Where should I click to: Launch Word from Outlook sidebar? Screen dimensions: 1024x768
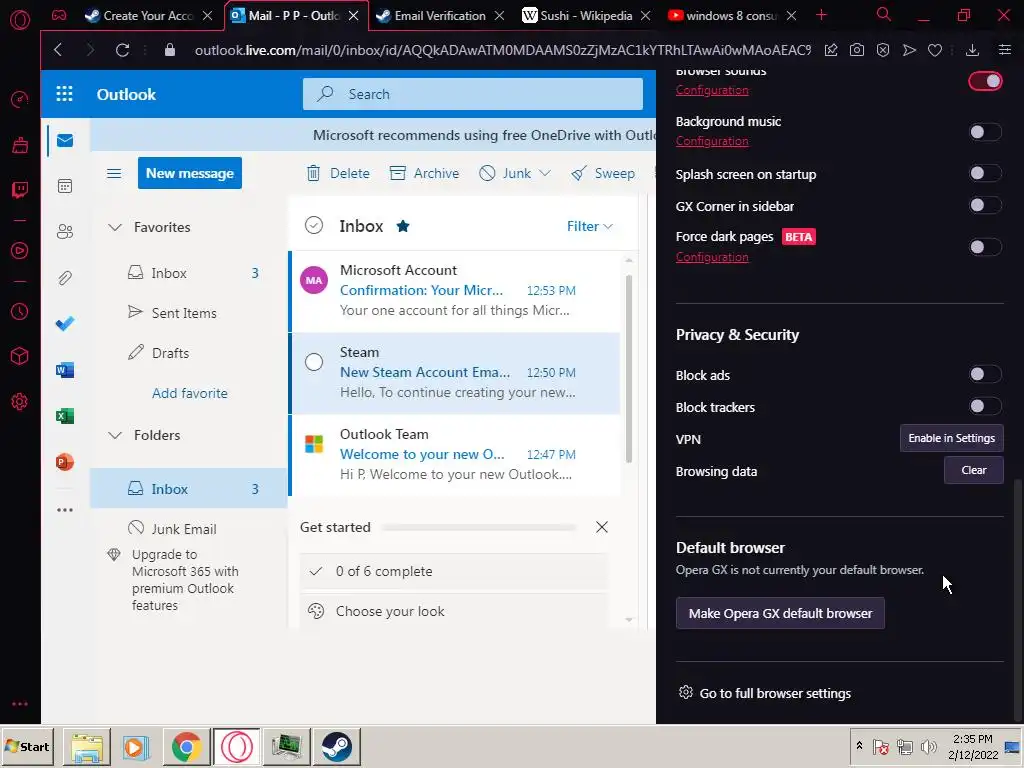[x=65, y=370]
